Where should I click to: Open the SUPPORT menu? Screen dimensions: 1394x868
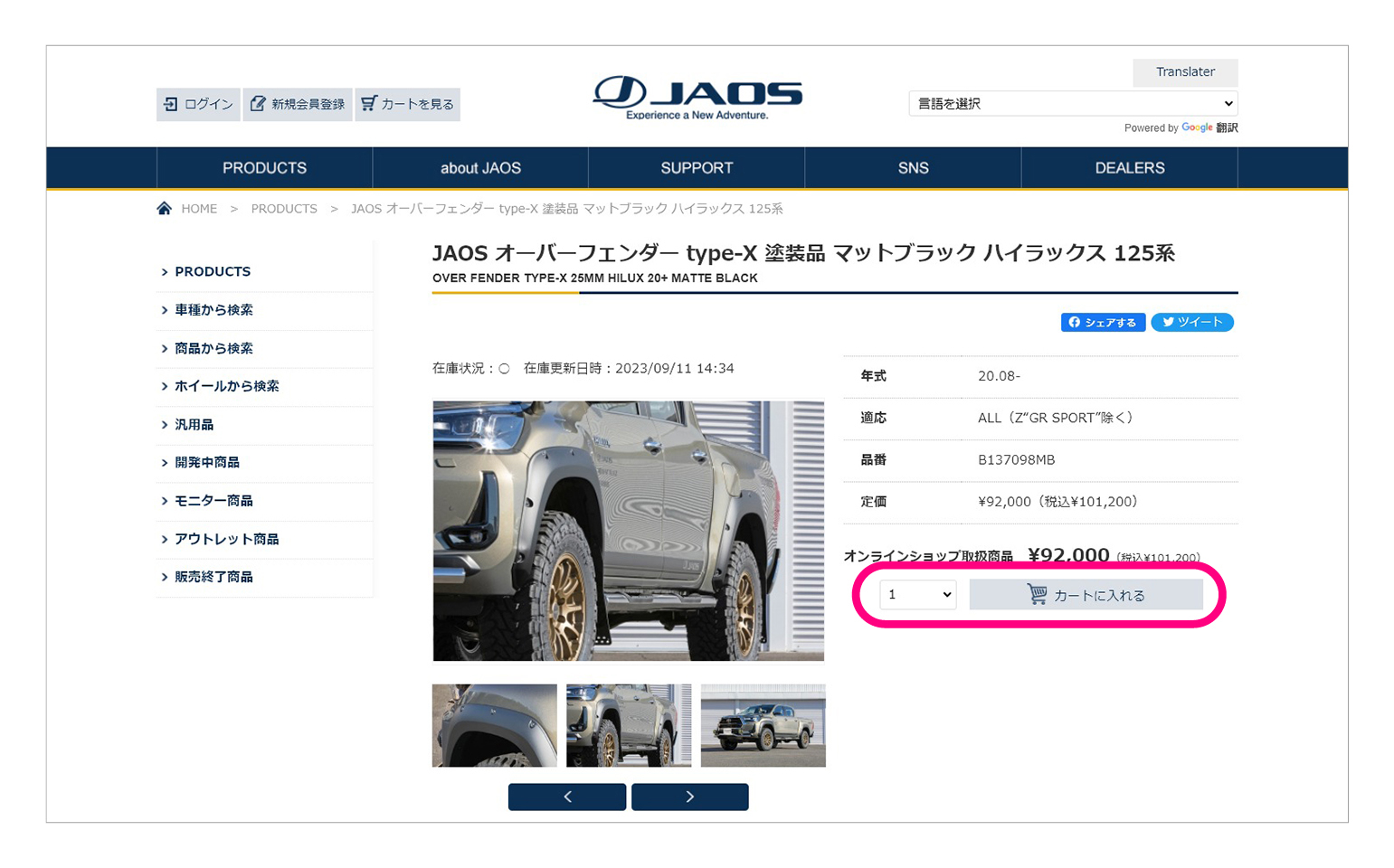click(697, 167)
